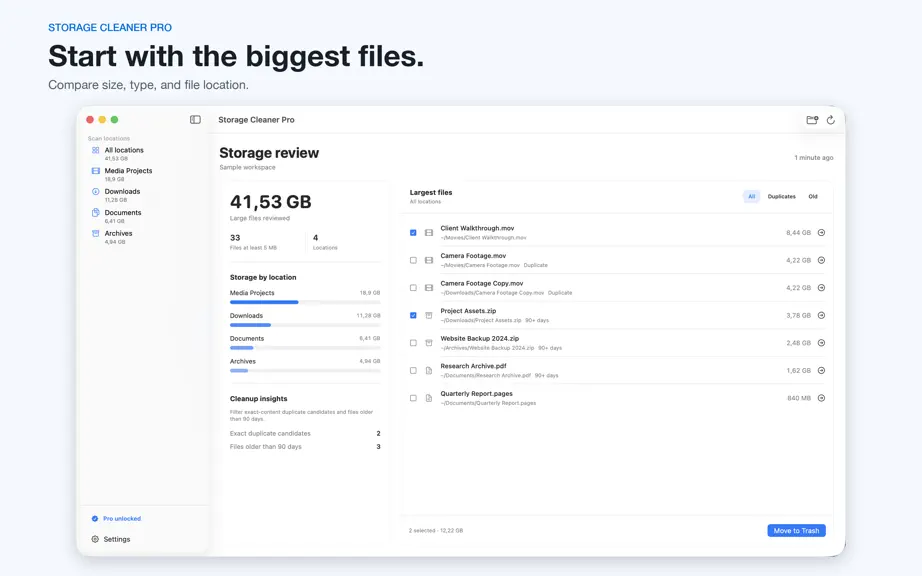
Task: Switch to the All filter tab
Action: (751, 196)
